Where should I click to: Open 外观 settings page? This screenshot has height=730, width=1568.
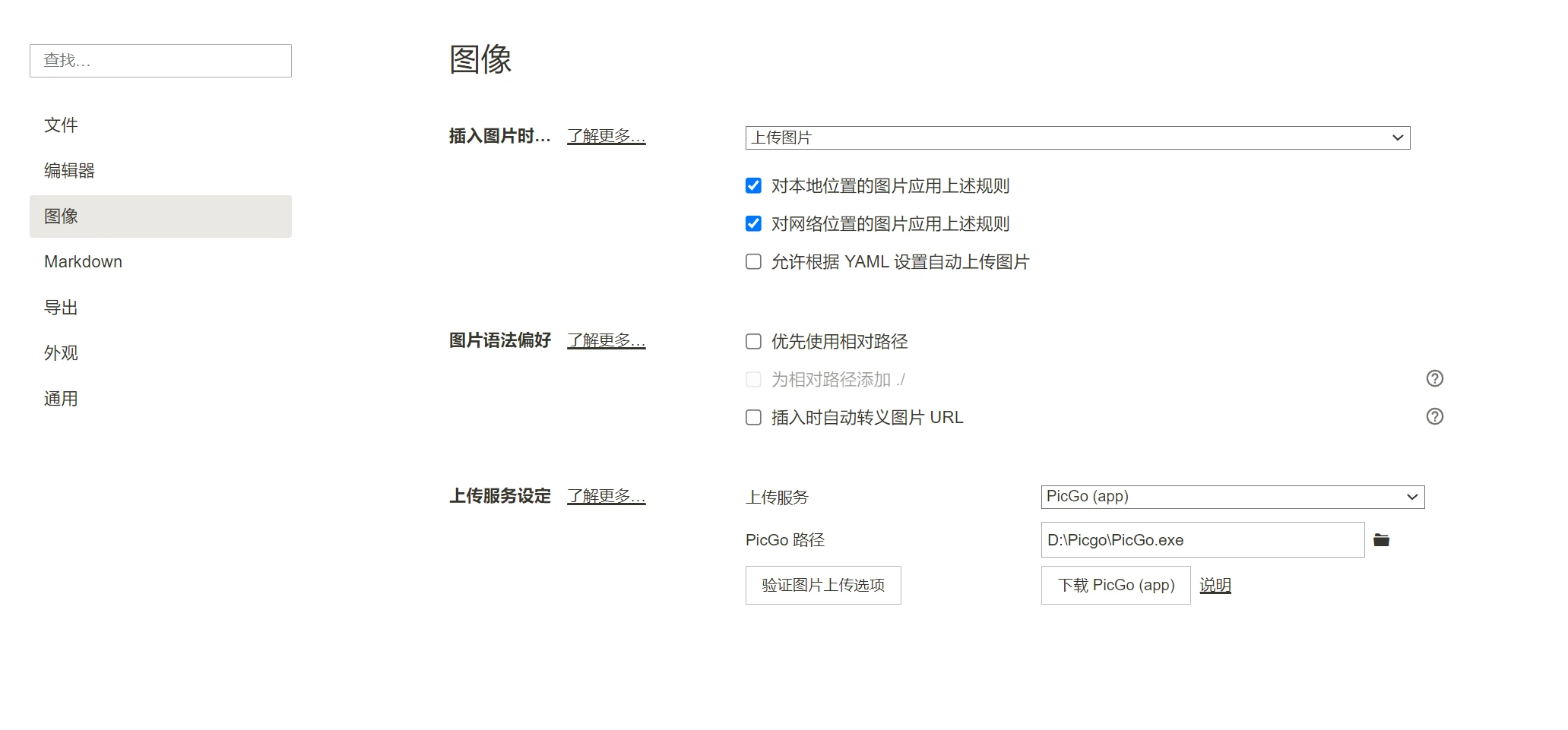(x=61, y=353)
